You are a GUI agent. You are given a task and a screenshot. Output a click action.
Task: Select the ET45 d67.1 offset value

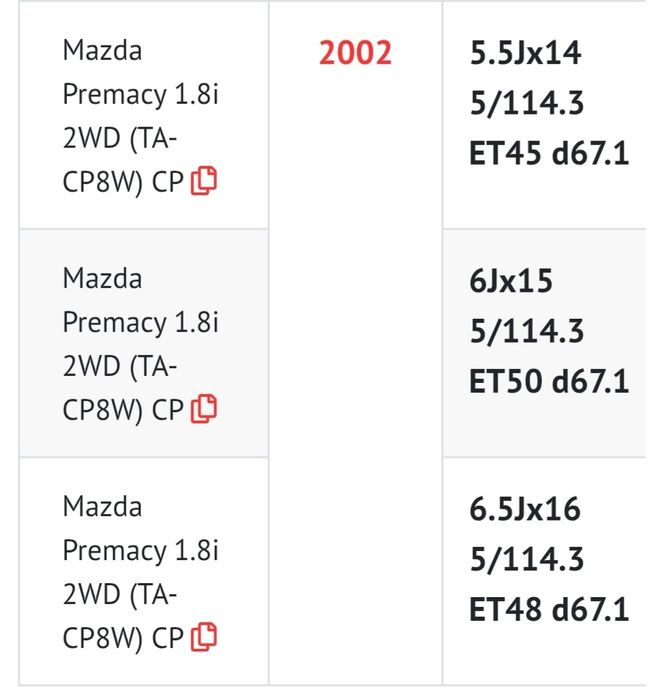tap(549, 154)
